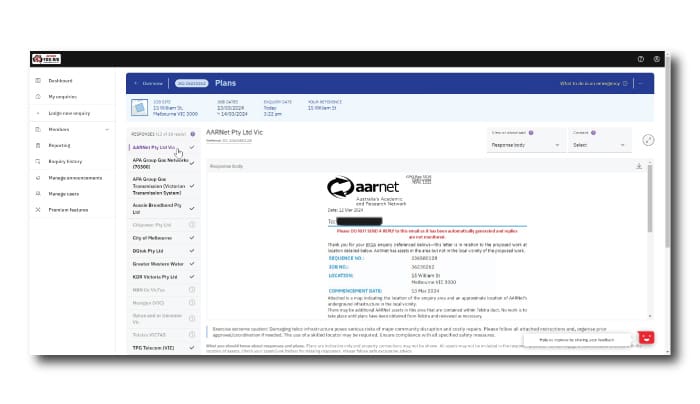Open the user account icon in the top bar

tap(656, 59)
